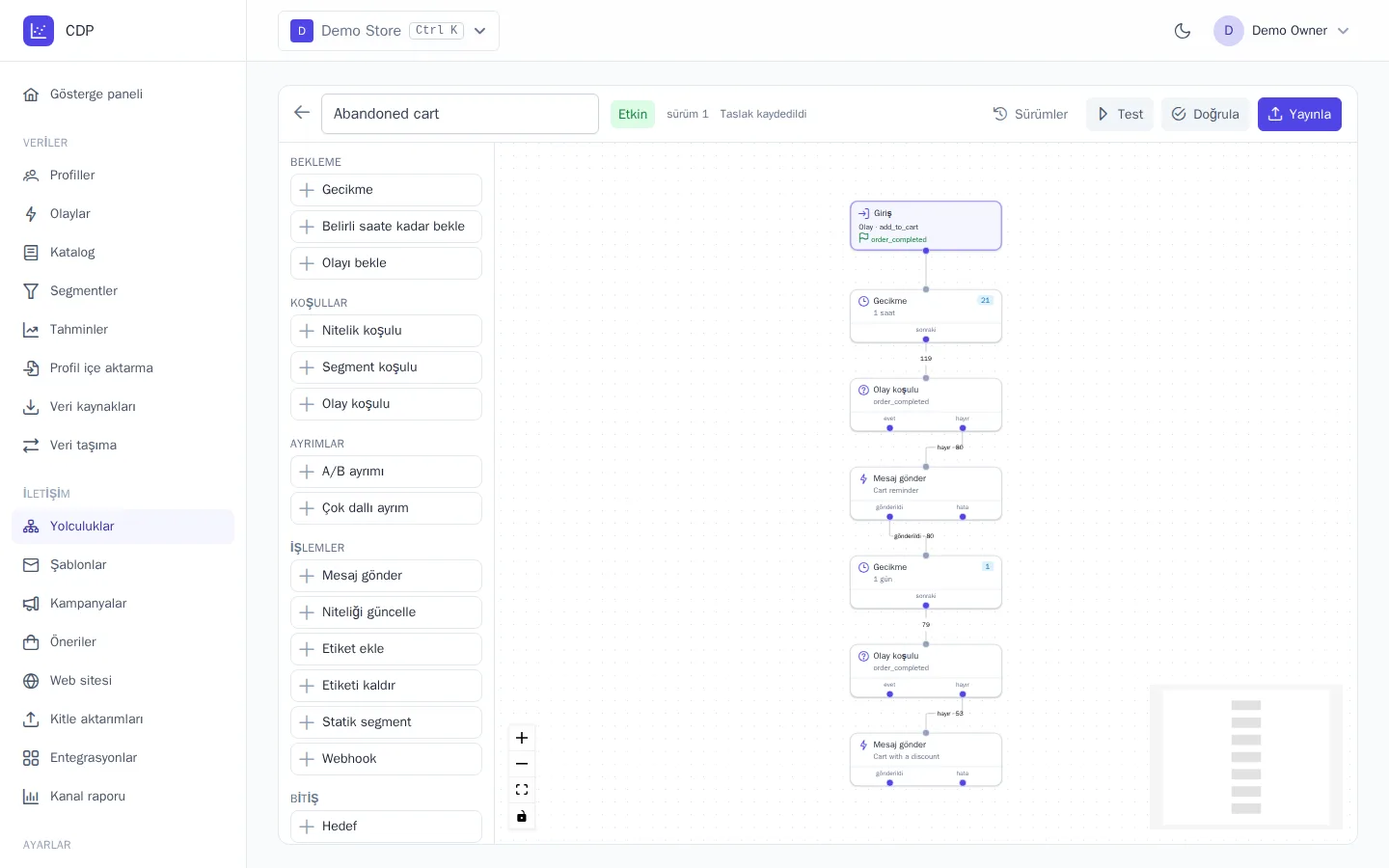Viewport: 1389px width, 868px height.
Task: Toggle dark mode moon icon
Action: click(1183, 31)
